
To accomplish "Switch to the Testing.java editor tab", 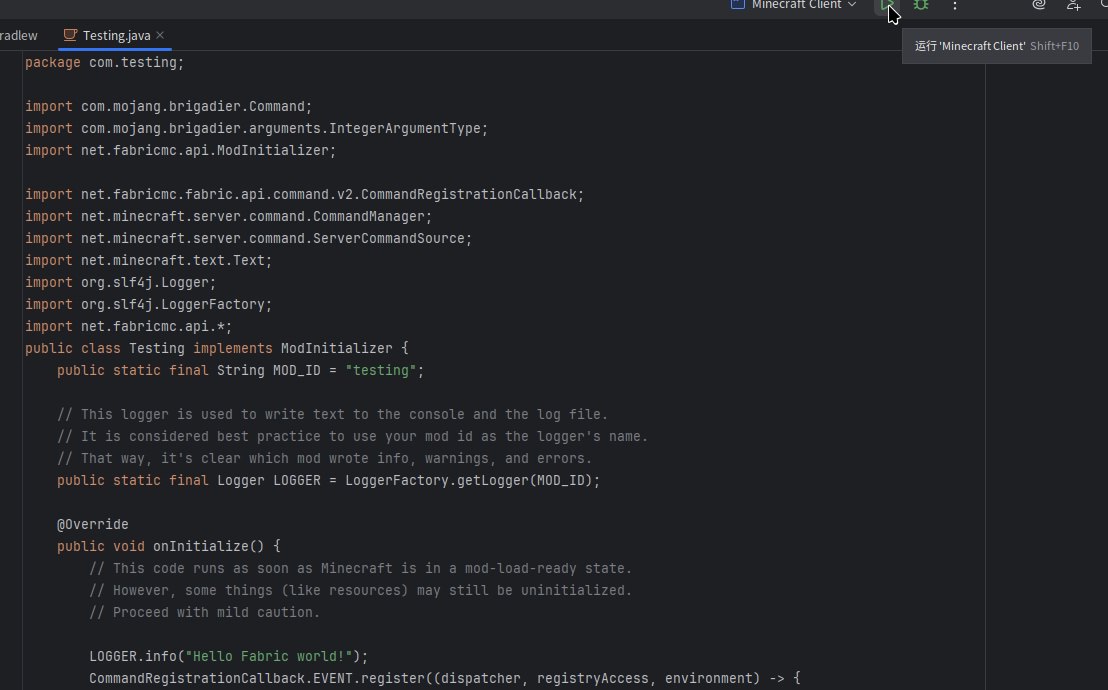I will [116, 35].
